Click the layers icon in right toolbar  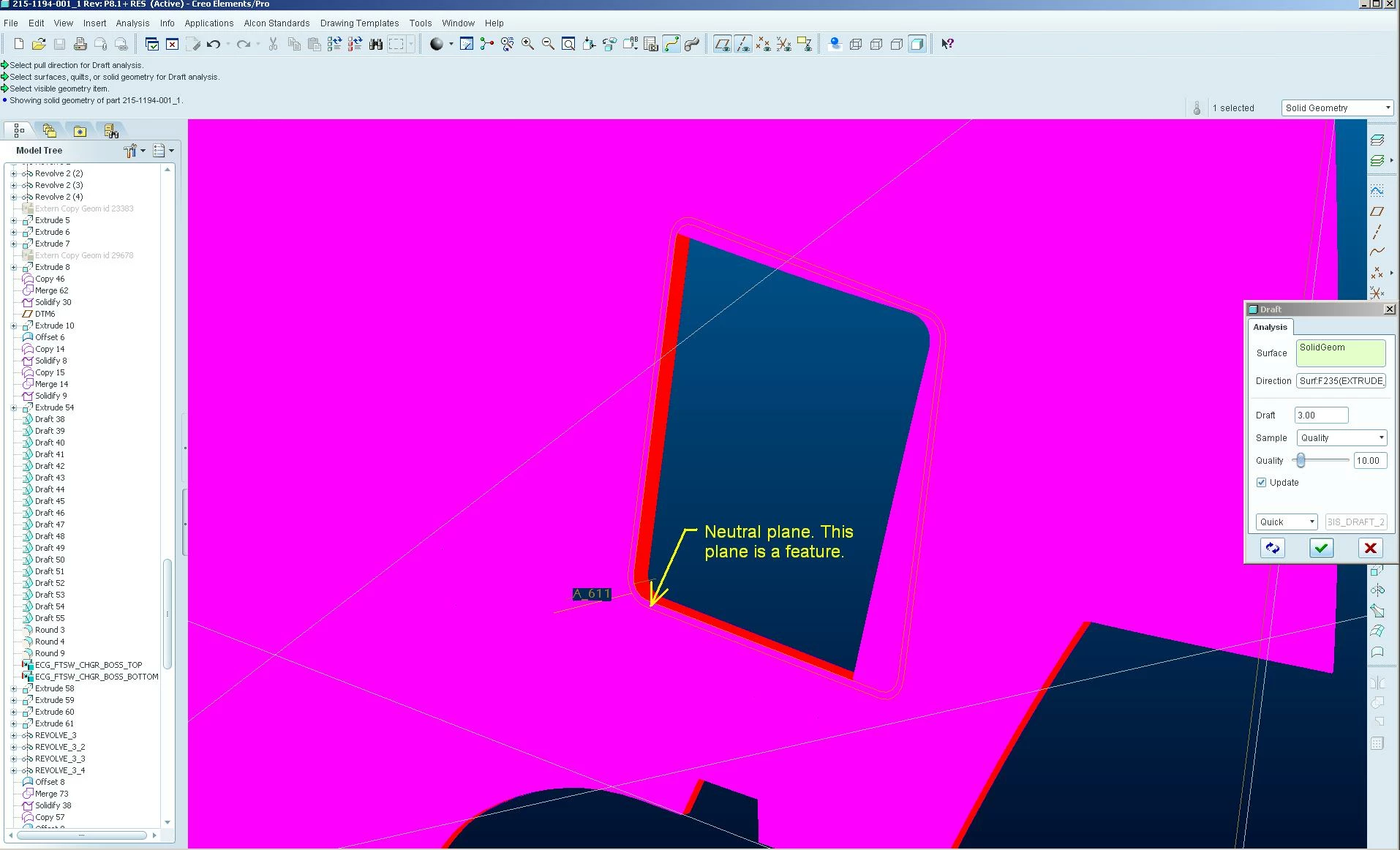1377,140
